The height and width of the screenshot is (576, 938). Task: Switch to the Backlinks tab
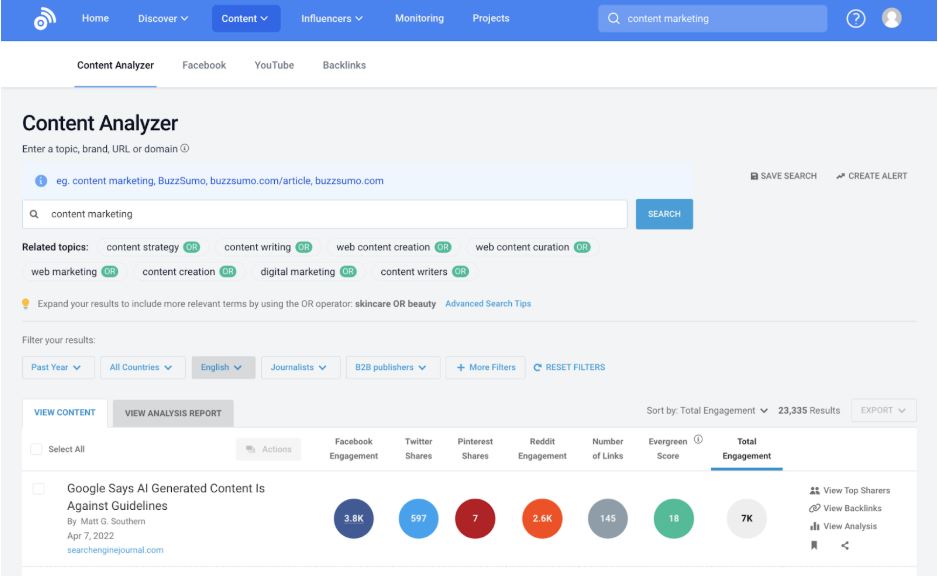[x=344, y=65]
